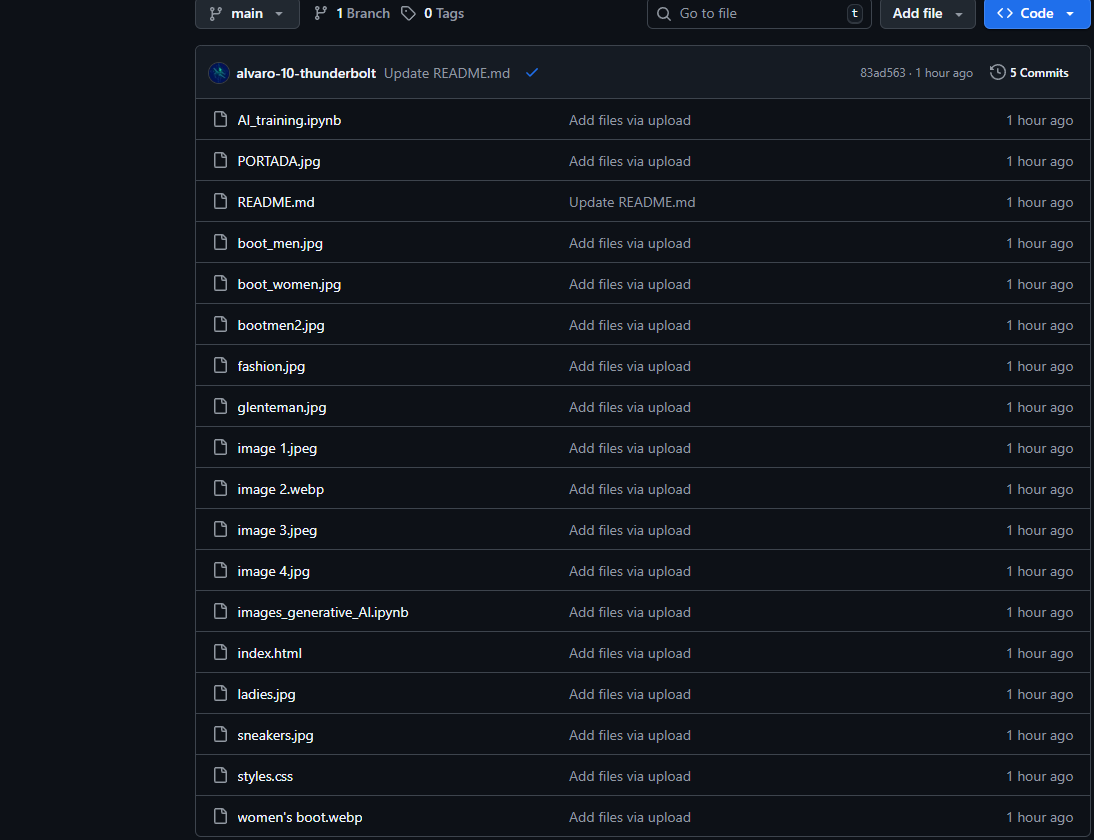Open image 4.jpg file
Viewport: 1094px width, 840px height.
(x=274, y=571)
